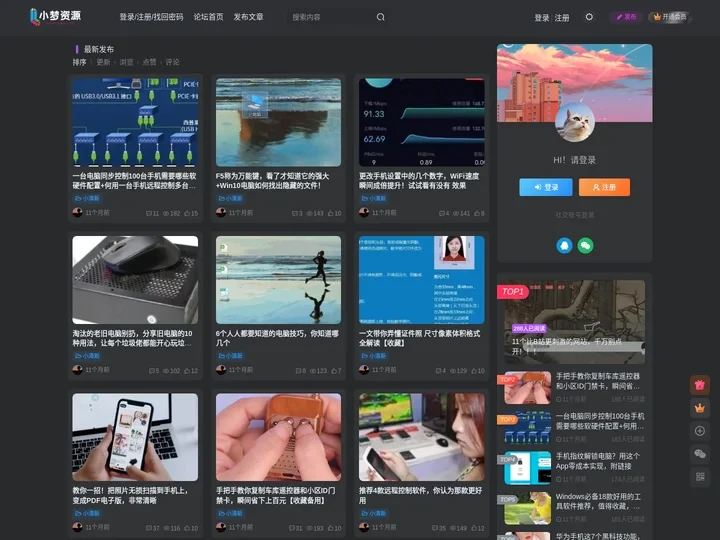Click the 注册 link in header
Viewport: 720px width, 540px height.
coord(562,17)
